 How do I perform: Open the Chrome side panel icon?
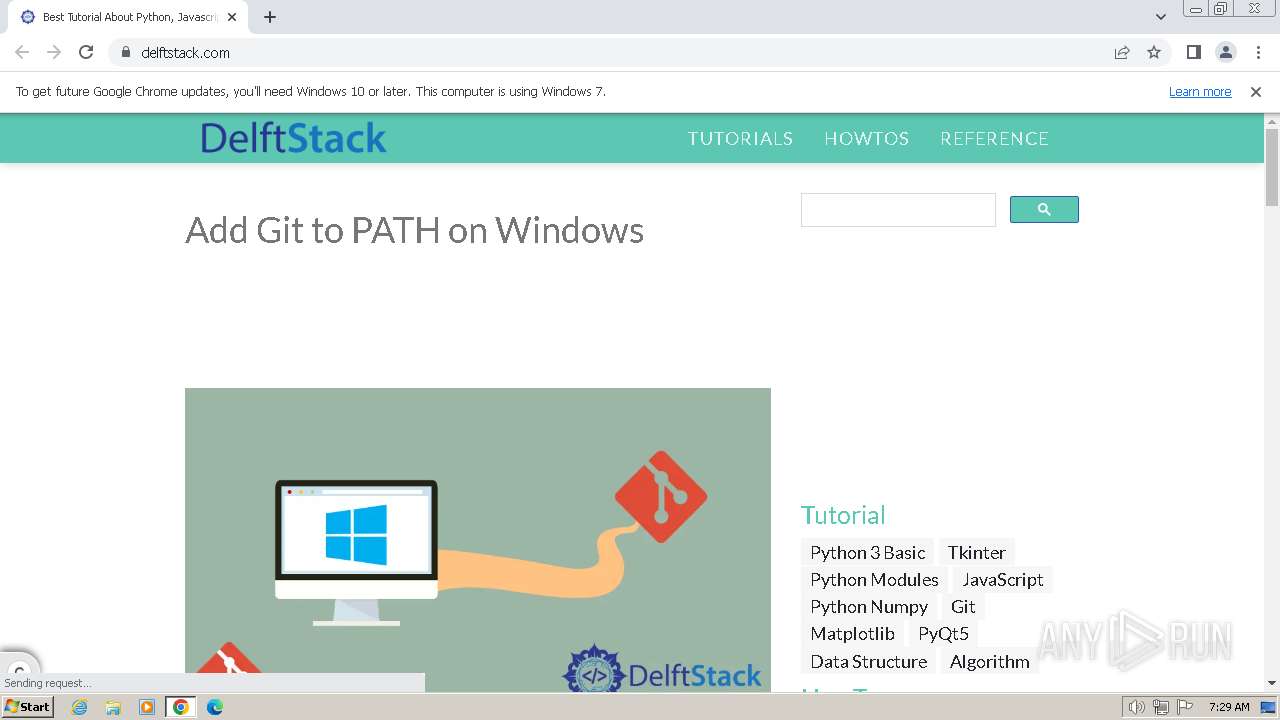tap(1194, 52)
